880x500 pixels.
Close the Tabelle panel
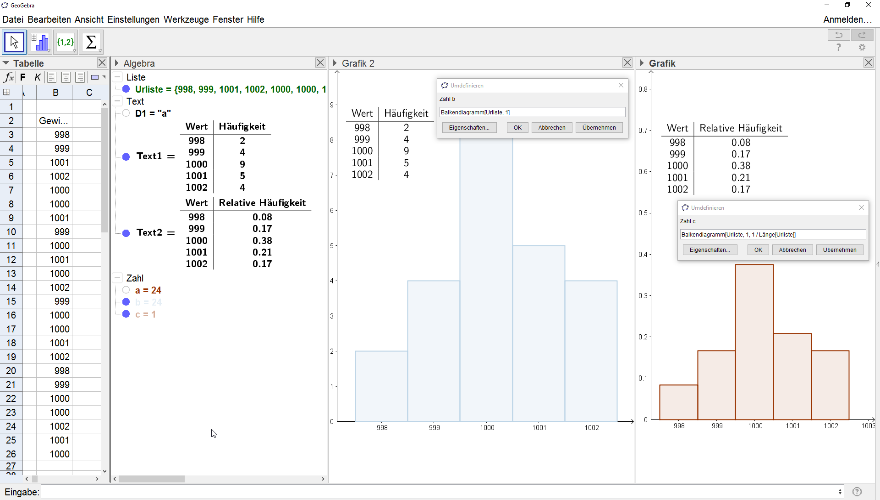click(x=102, y=63)
